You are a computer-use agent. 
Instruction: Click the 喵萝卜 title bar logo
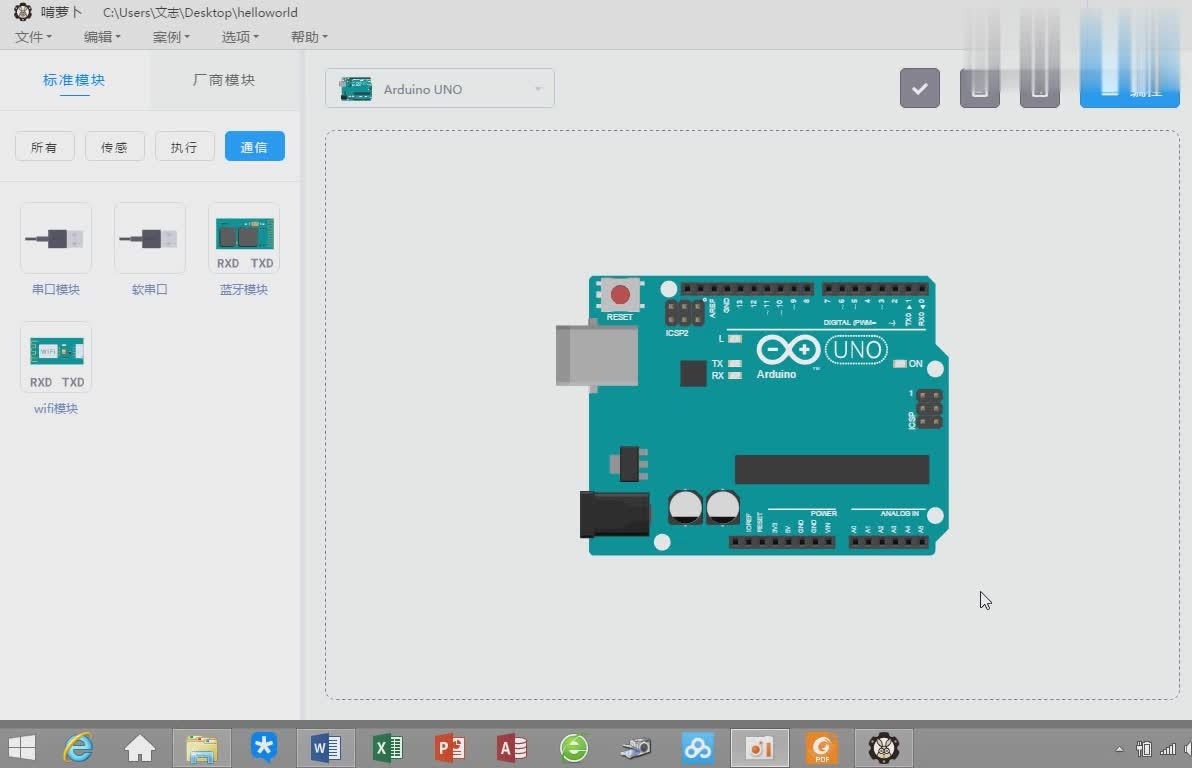coord(23,11)
